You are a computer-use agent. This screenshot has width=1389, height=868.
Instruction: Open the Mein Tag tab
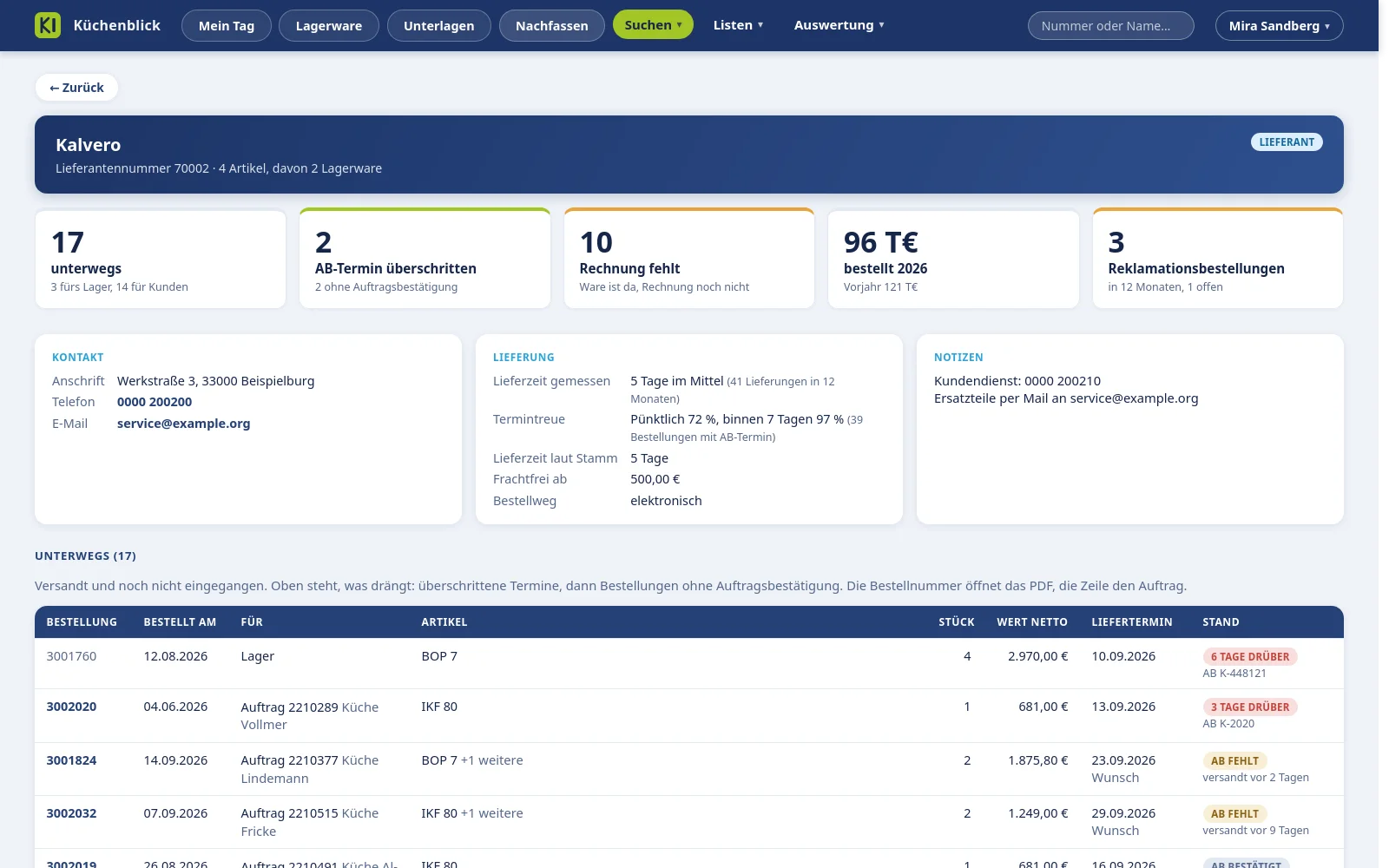coord(227,26)
